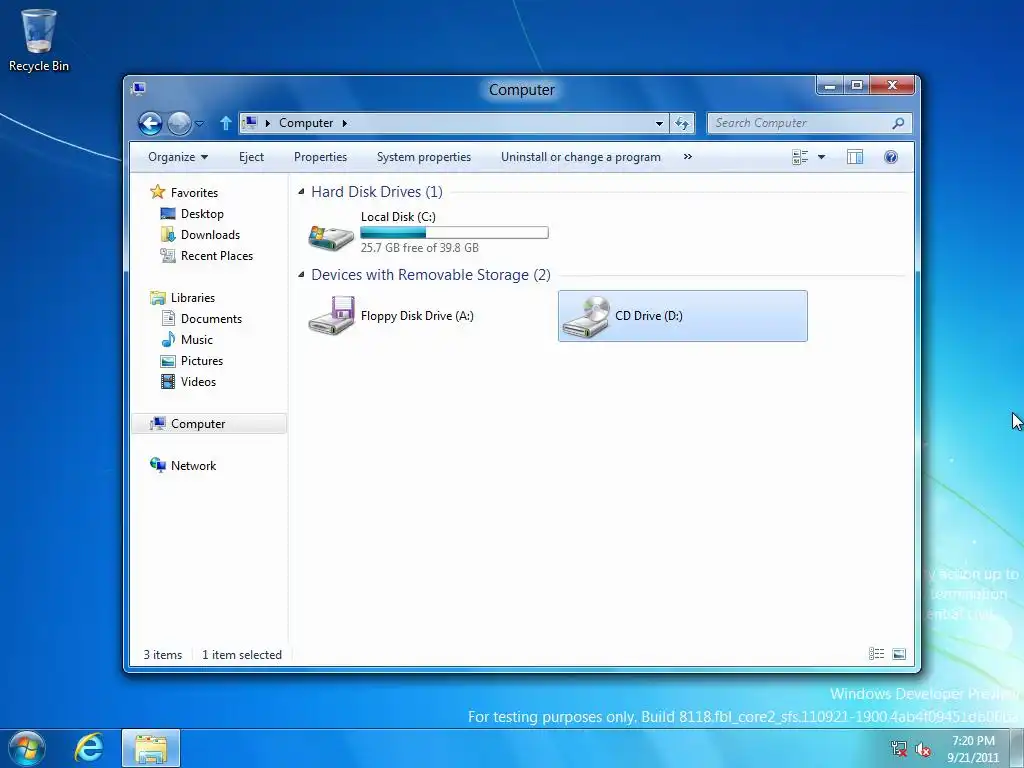Image resolution: width=1024 pixels, height=768 pixels.
Task: Click the search magnifier icon
Action: tap(898, 123)
